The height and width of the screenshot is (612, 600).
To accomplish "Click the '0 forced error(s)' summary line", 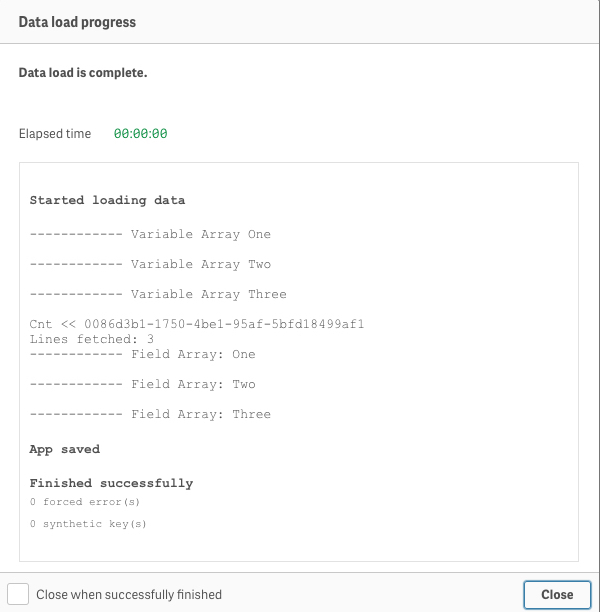I will click(85, 502).
